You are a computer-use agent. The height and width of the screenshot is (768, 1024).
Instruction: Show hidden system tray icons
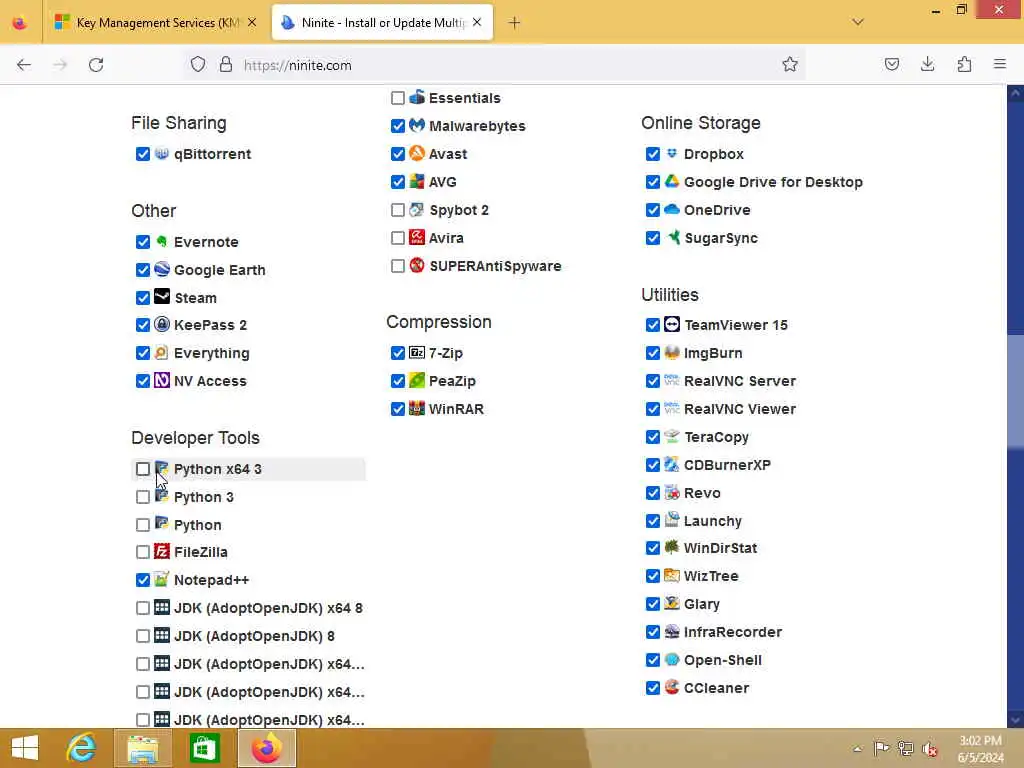pos(857,748)
